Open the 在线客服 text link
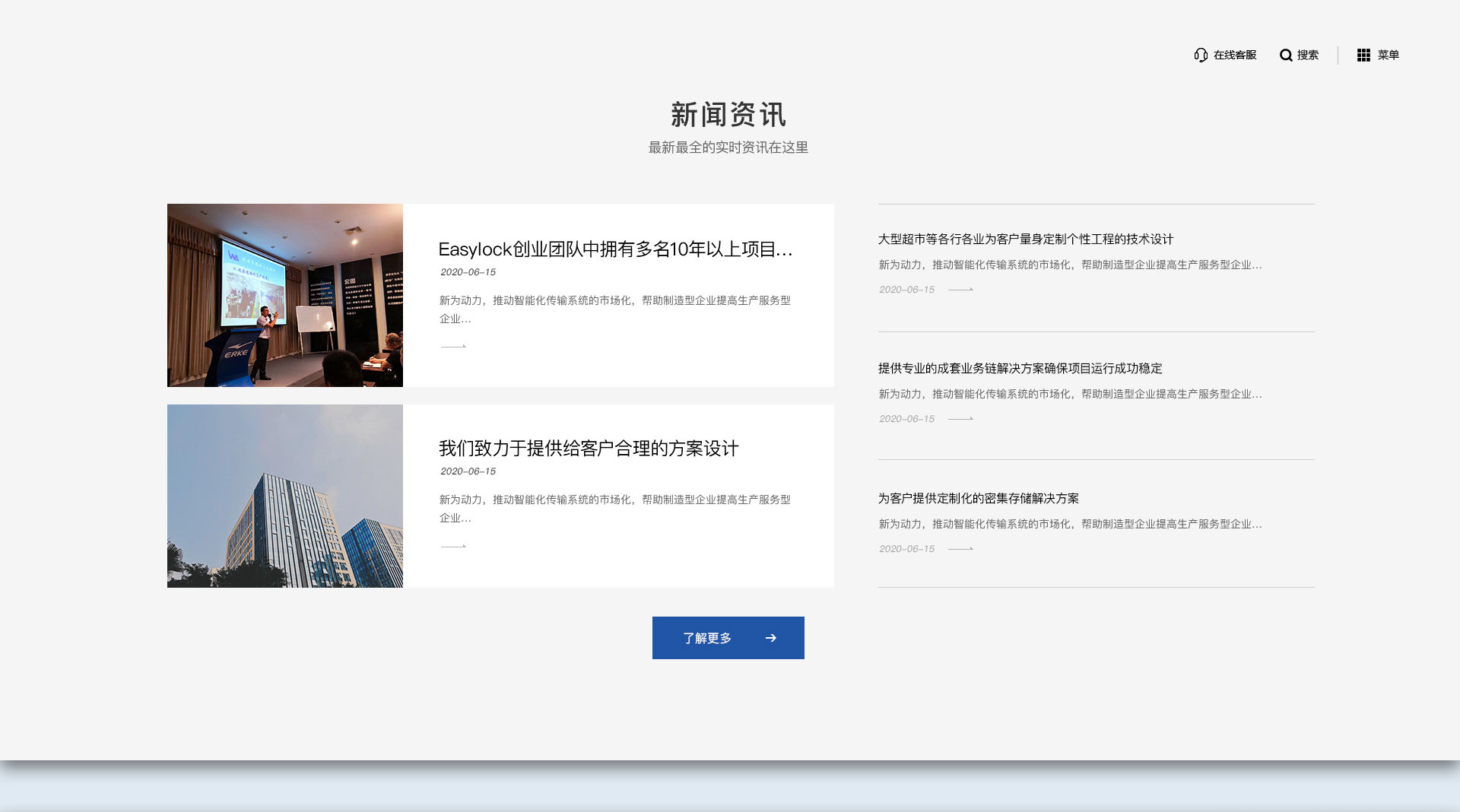This screenshot has width=1460, height=812. tap(1235, 55)
